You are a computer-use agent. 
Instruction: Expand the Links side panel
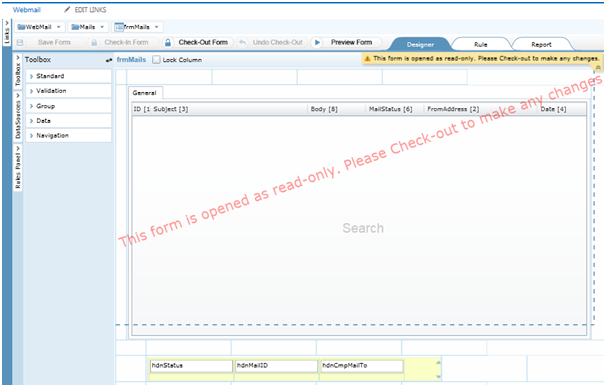7,32
